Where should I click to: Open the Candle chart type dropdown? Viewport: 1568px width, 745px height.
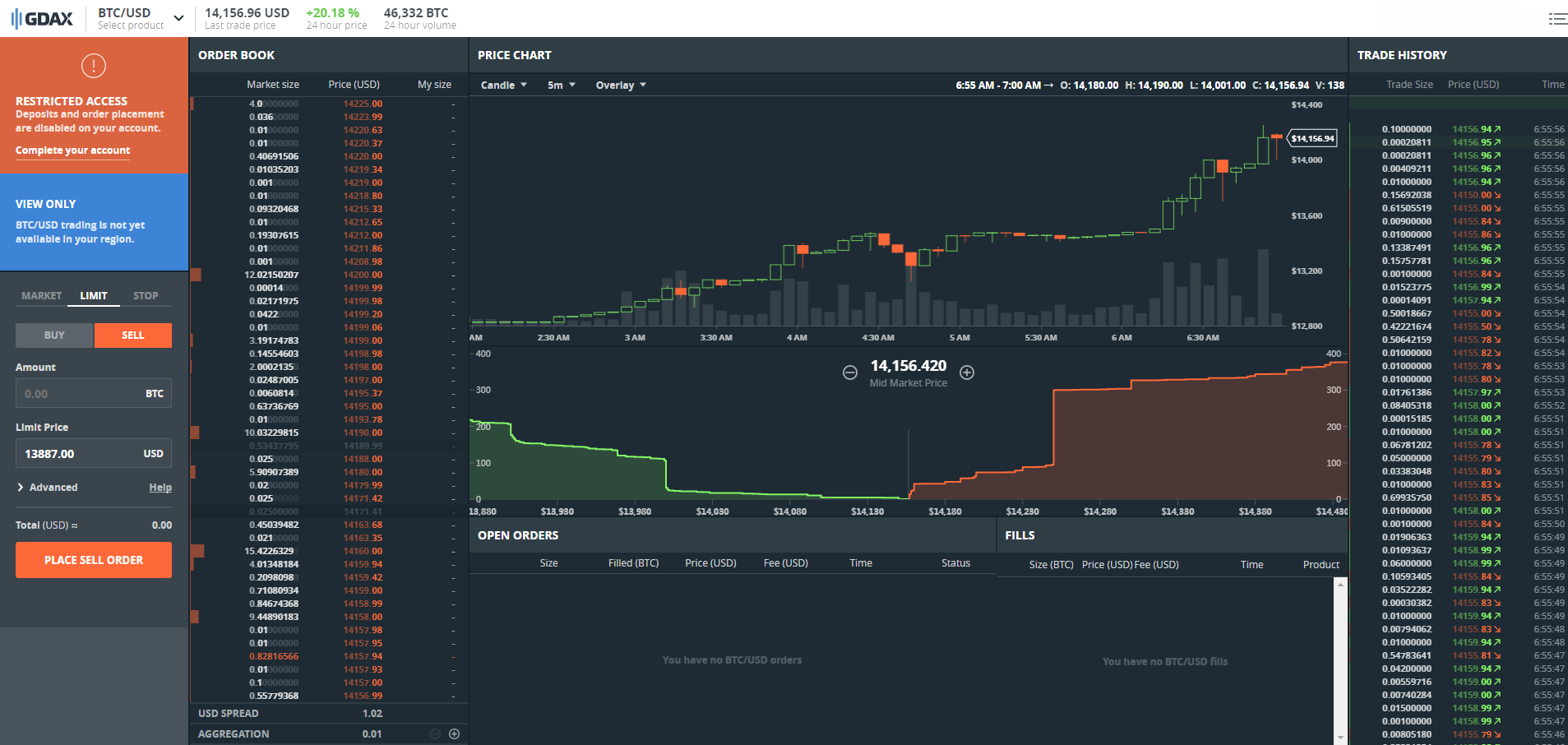click(x=503, y=85)
